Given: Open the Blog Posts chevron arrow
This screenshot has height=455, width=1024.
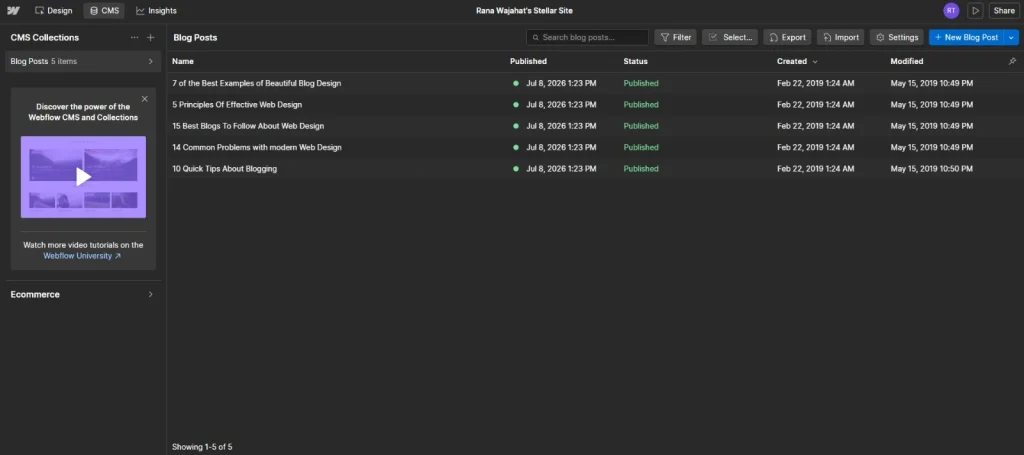Looking at the screenshot, I should pos(151,61).
